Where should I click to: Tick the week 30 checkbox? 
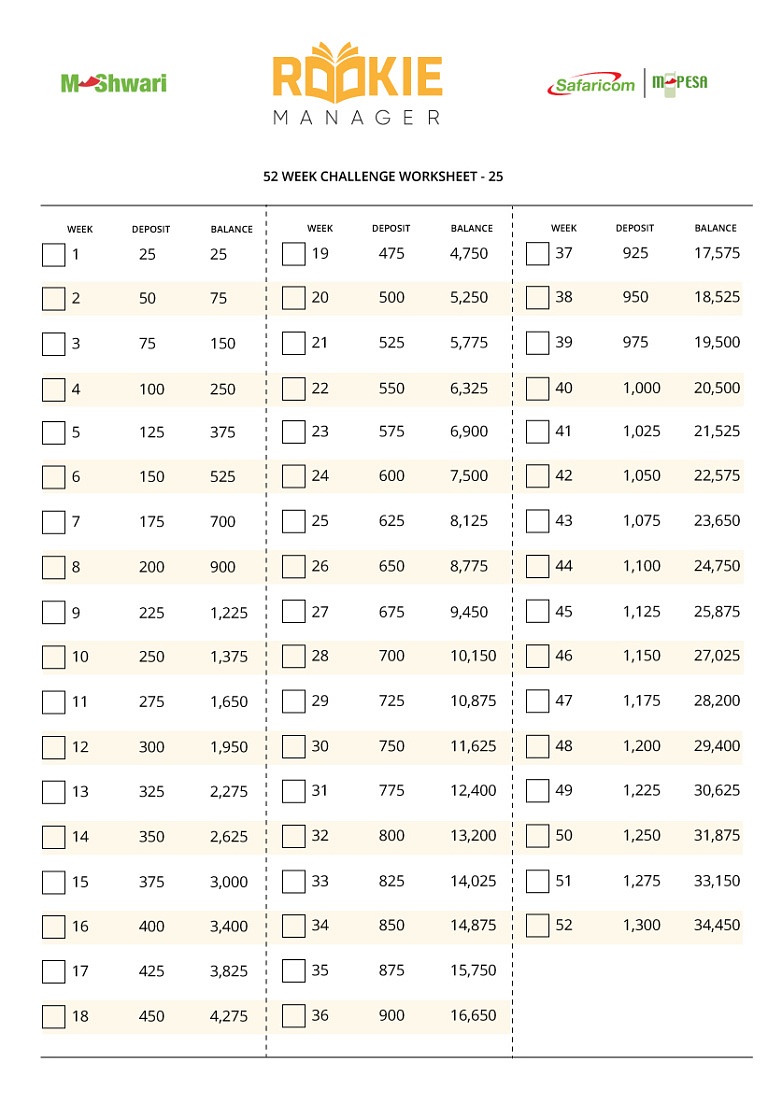coord(294,746)
